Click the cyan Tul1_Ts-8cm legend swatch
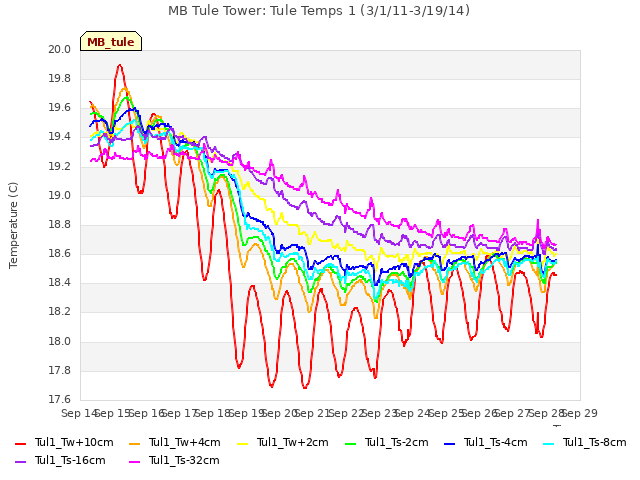Screen dimensions: 640x480 (x=549, y=444)
